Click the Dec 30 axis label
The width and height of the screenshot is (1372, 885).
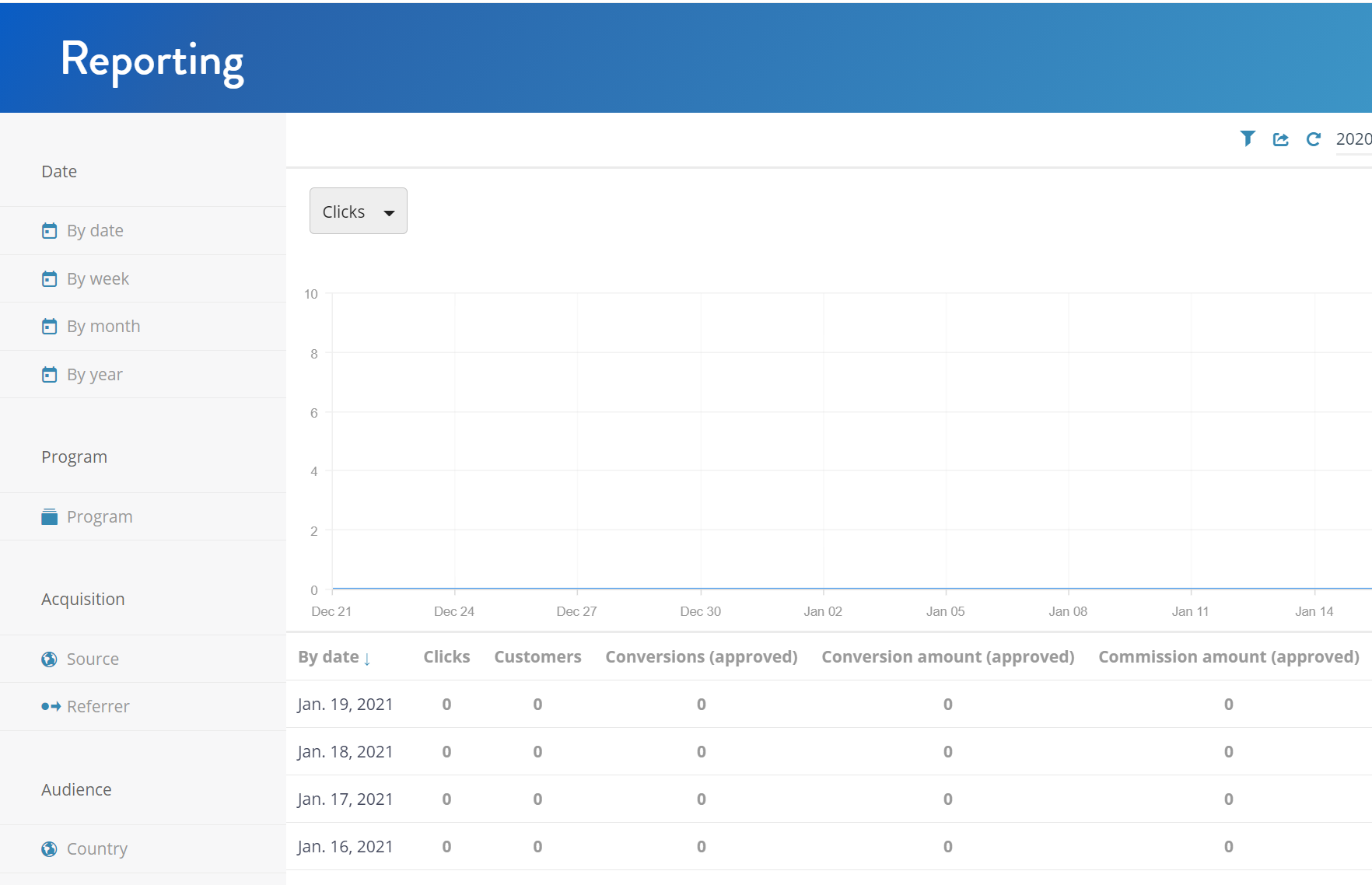[x=700, y=611]
